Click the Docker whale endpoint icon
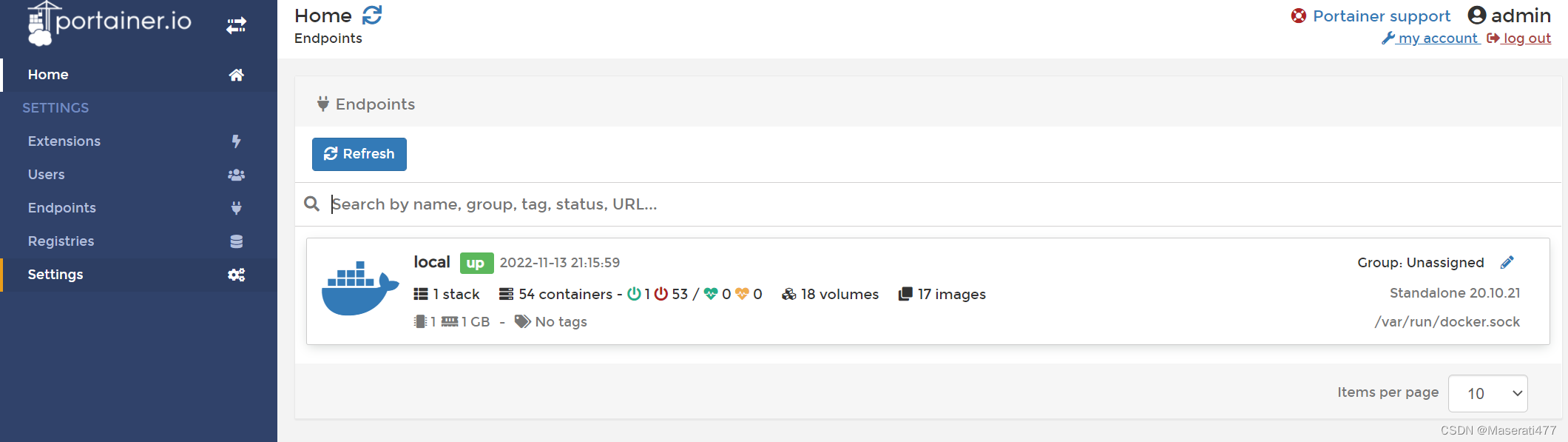The width and height of the screenshot is (1568, 442). (360, 288)
